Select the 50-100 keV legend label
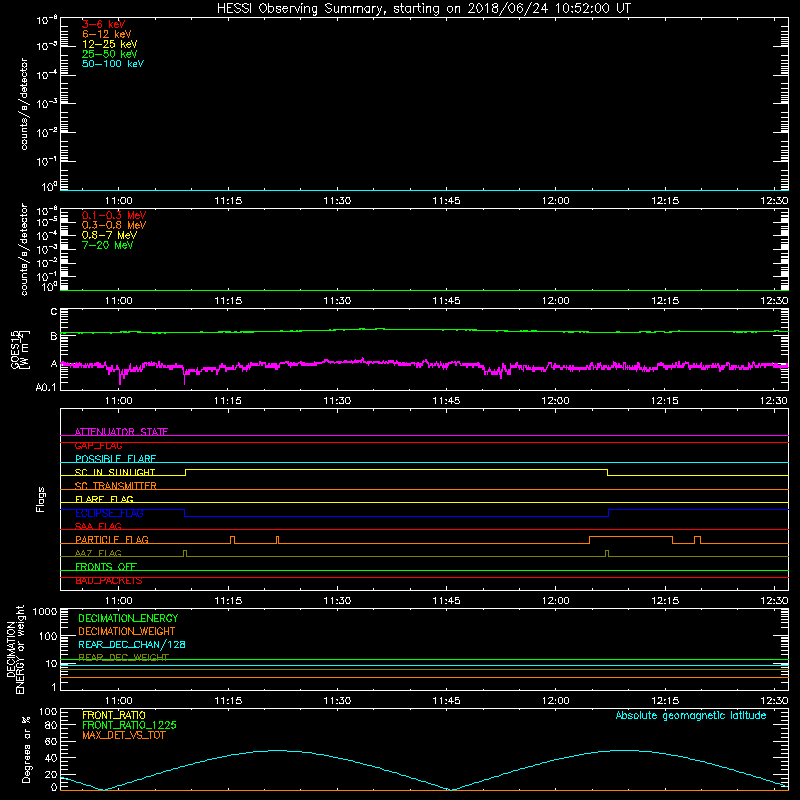This screenshot has width=800, height=800. [113, 64]
